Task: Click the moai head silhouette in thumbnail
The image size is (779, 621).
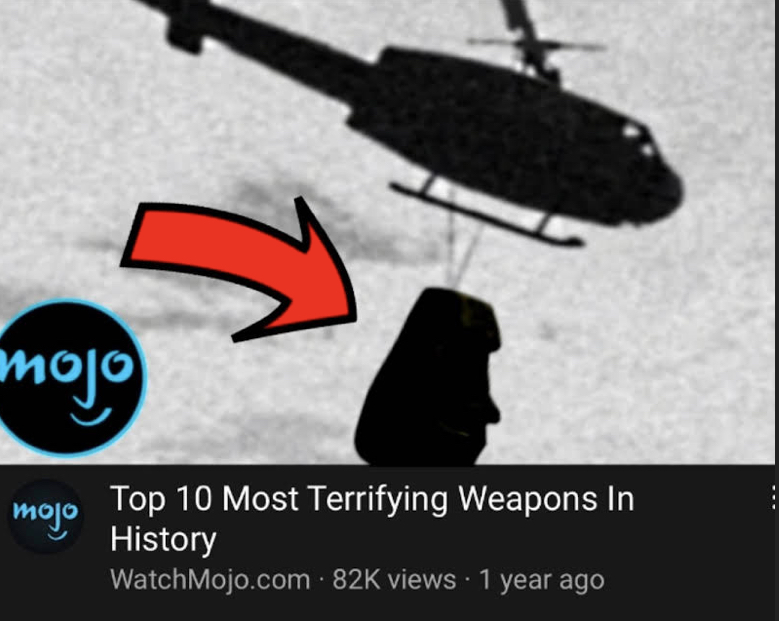Action: coord(428,377)
